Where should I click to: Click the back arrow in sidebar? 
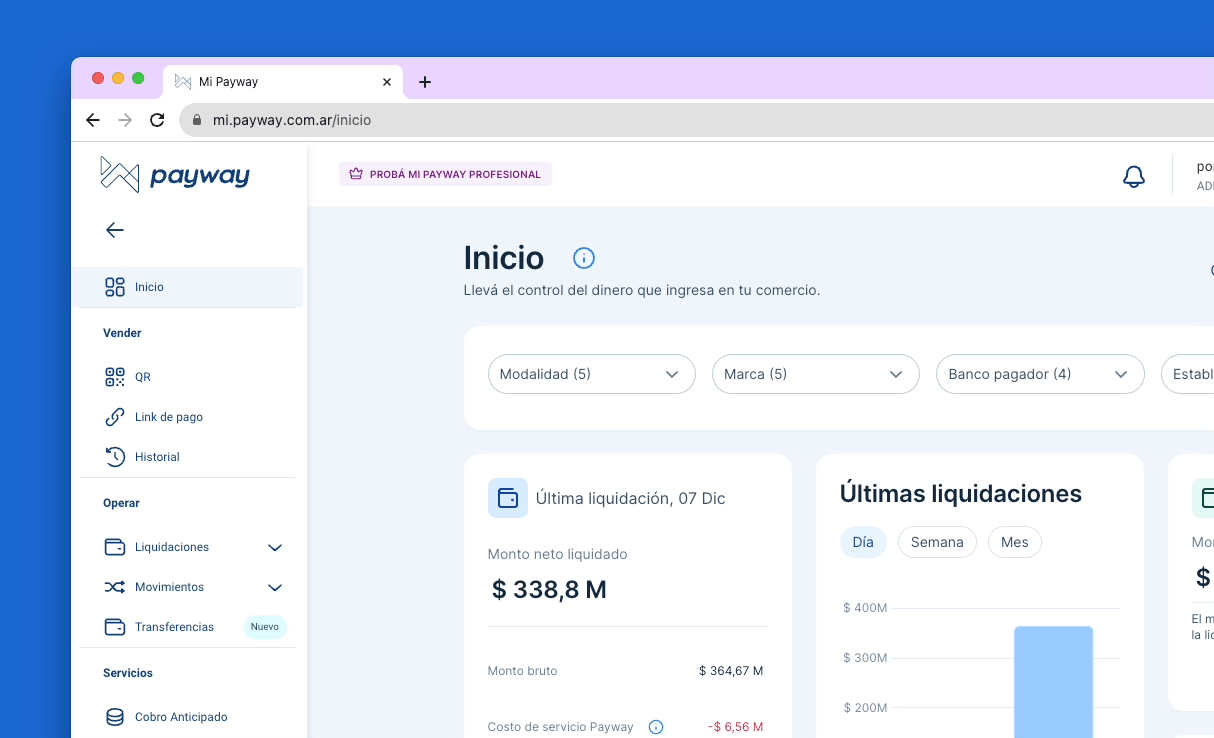click(115, 230)
